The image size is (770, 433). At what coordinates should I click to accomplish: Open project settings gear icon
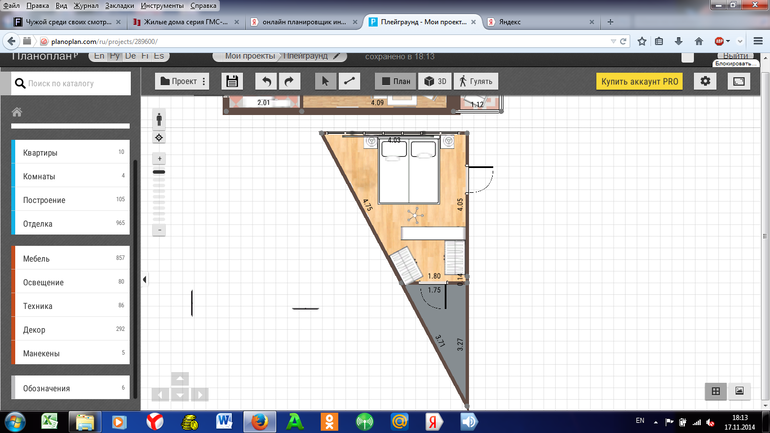706,81
